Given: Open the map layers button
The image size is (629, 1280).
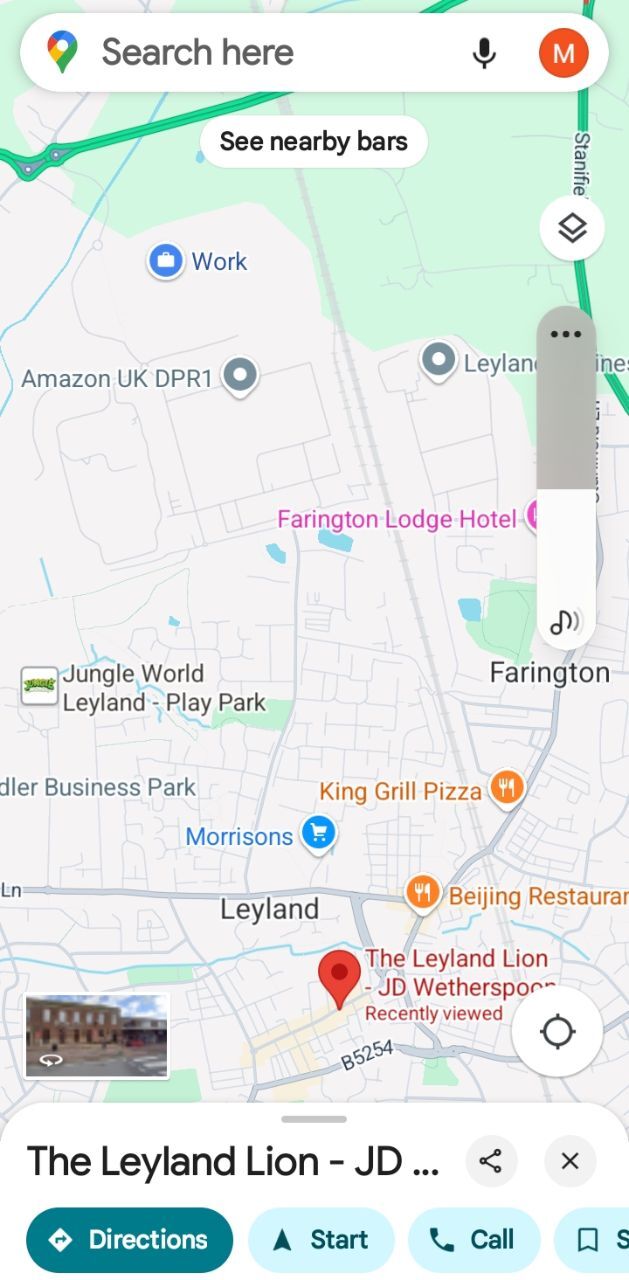Looking at the screenshot, I should coord(572,229).
